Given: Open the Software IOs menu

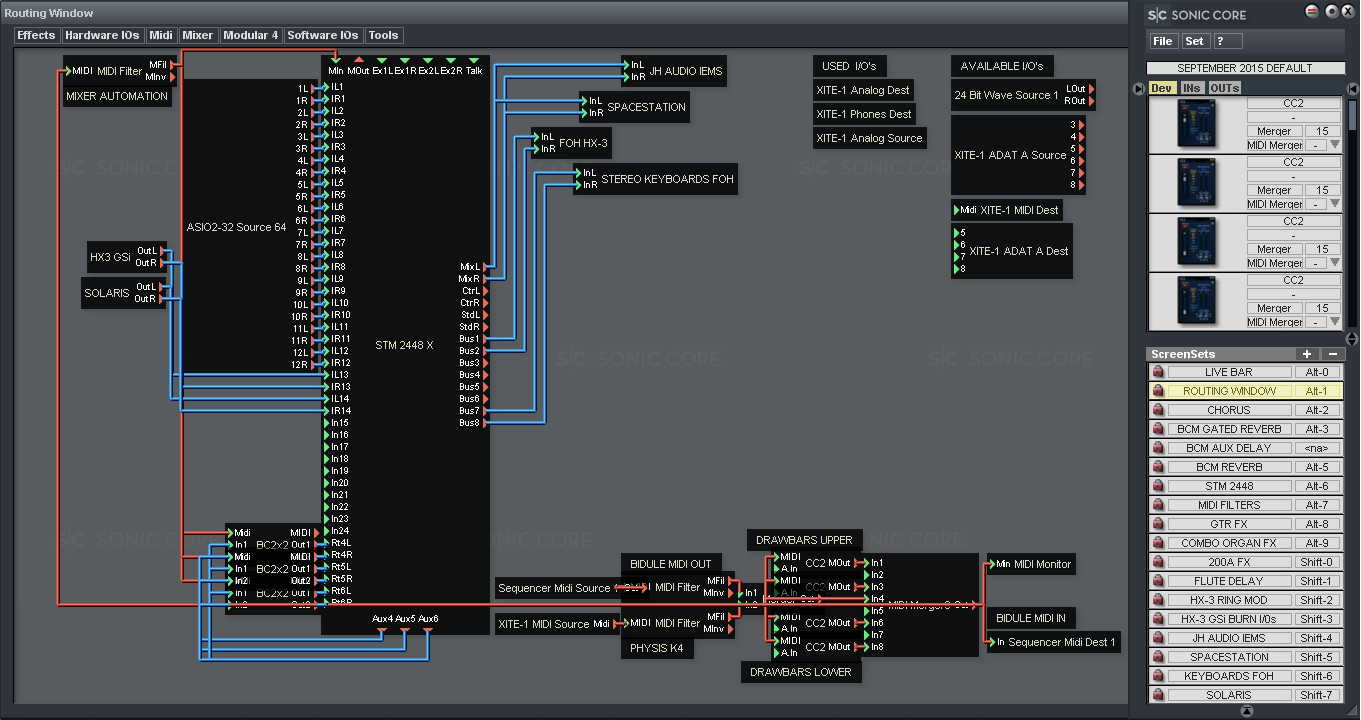Looking at the screenshot, I should (323, 35).
